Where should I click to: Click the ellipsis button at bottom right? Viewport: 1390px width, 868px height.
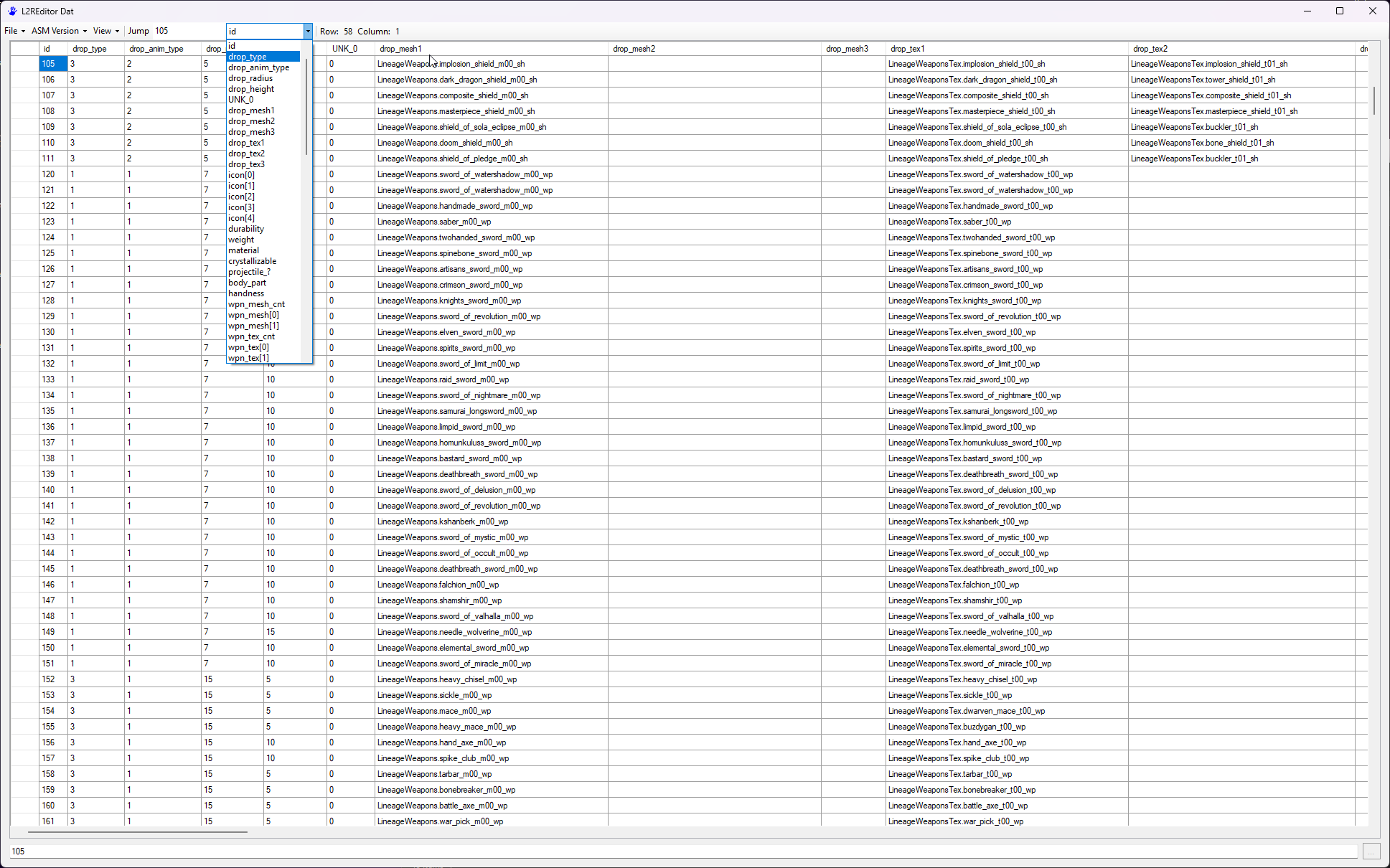1371,851
